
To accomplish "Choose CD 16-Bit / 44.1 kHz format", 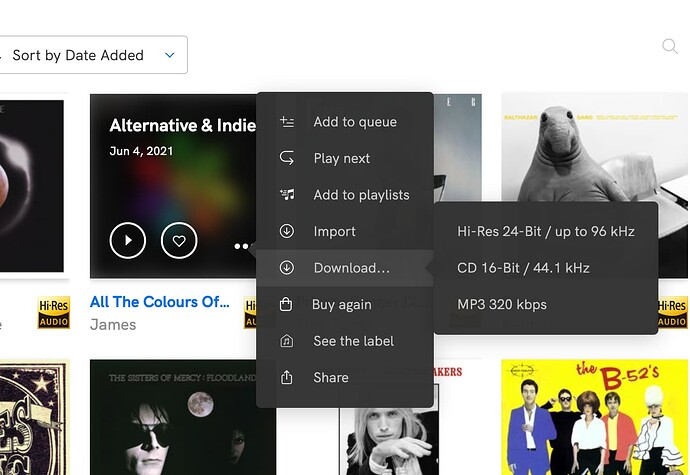I will pos(523,268).
